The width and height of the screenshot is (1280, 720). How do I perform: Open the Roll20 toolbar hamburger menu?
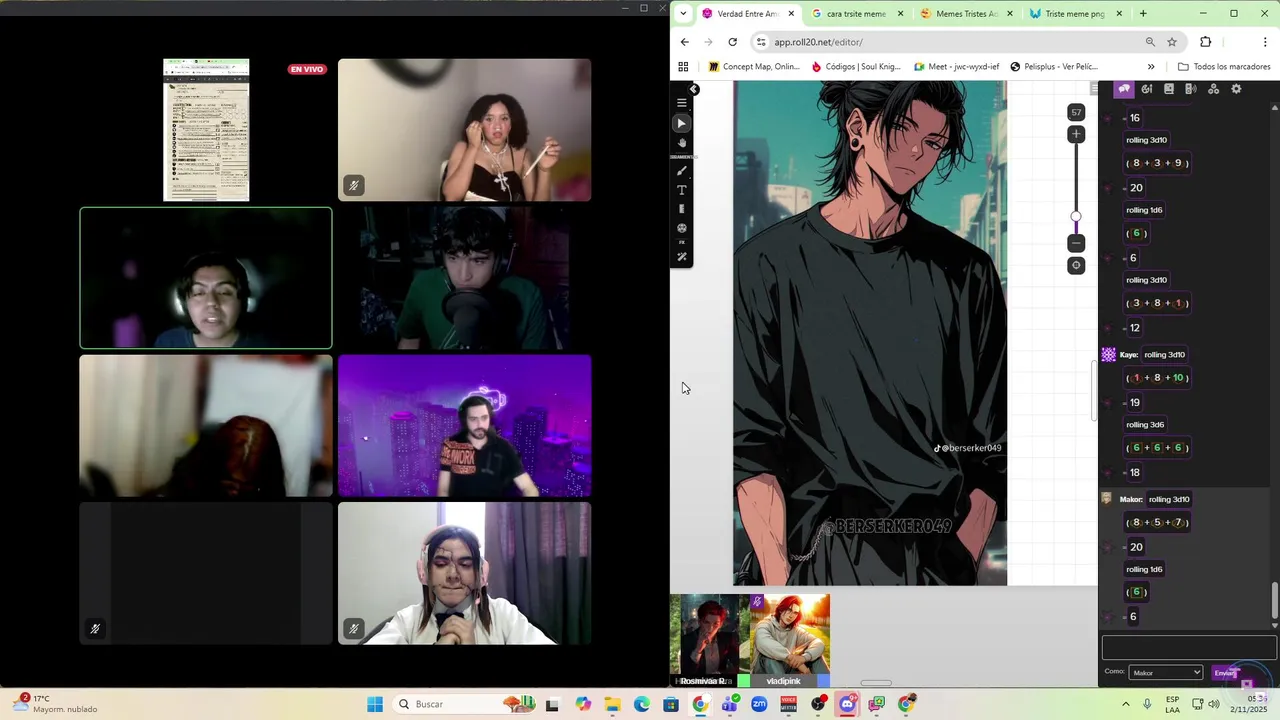(x=682, y=103)
